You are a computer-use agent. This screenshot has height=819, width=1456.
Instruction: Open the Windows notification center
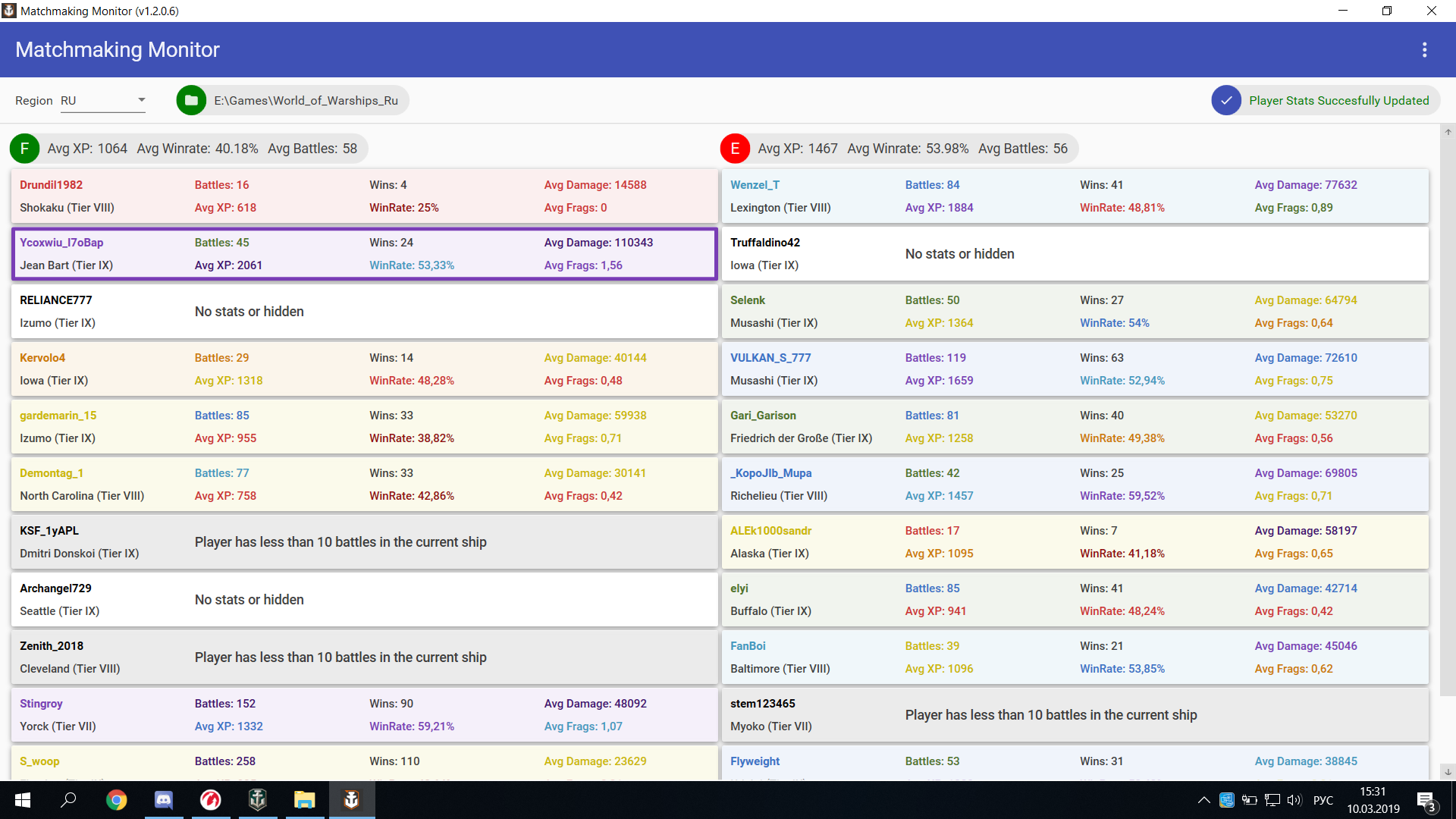pos(1425,800)
